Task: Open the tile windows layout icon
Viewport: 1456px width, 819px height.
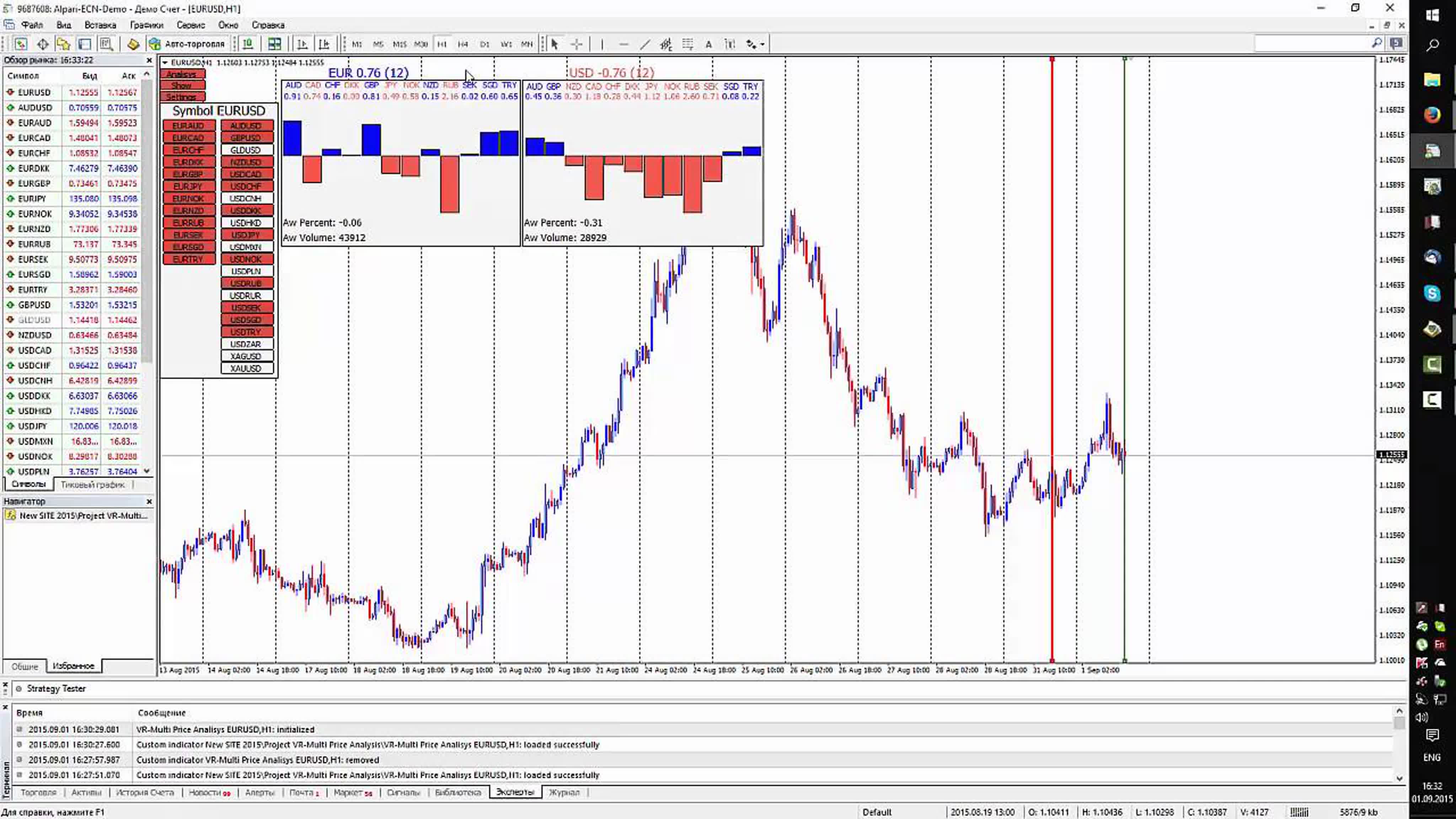Action: [x=275, y=44]
